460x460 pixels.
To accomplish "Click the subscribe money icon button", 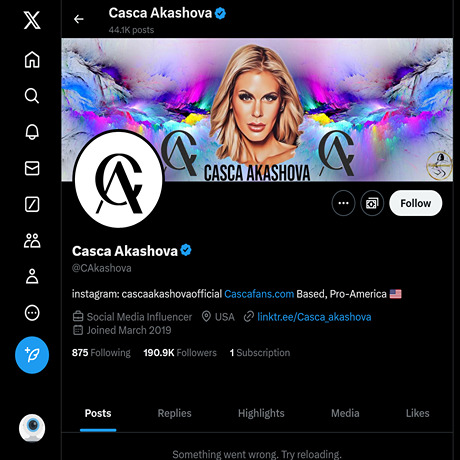I will pos(372,203).
